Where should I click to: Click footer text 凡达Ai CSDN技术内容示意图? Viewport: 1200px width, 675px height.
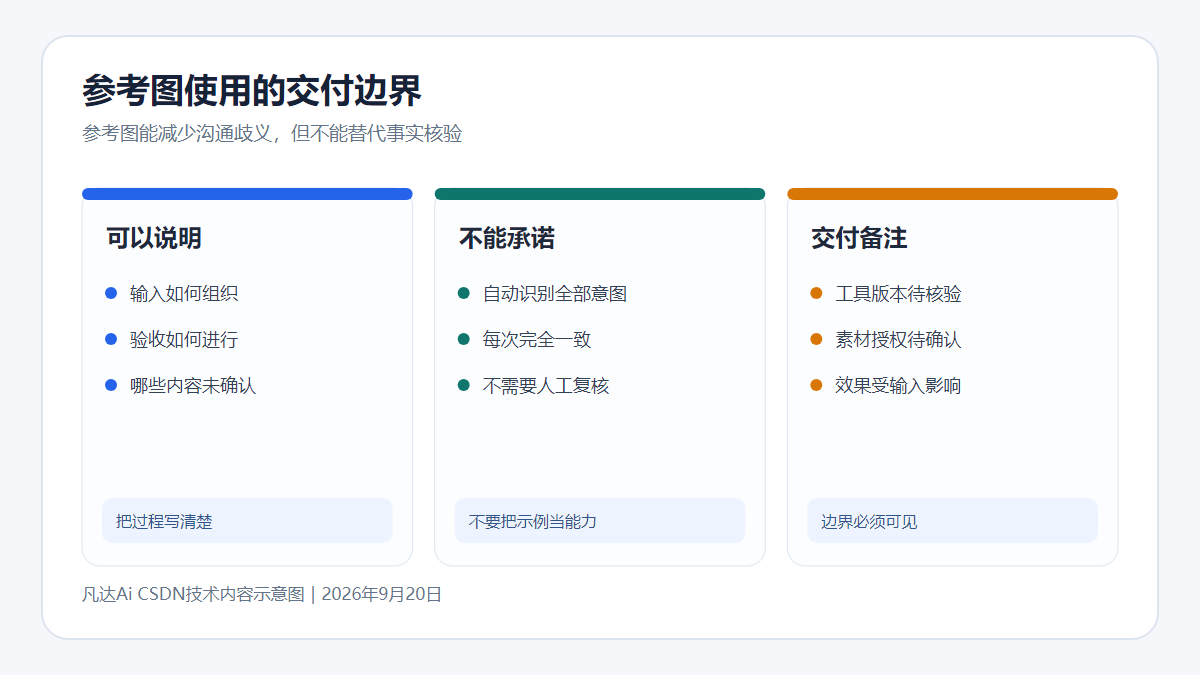[193, 594]
